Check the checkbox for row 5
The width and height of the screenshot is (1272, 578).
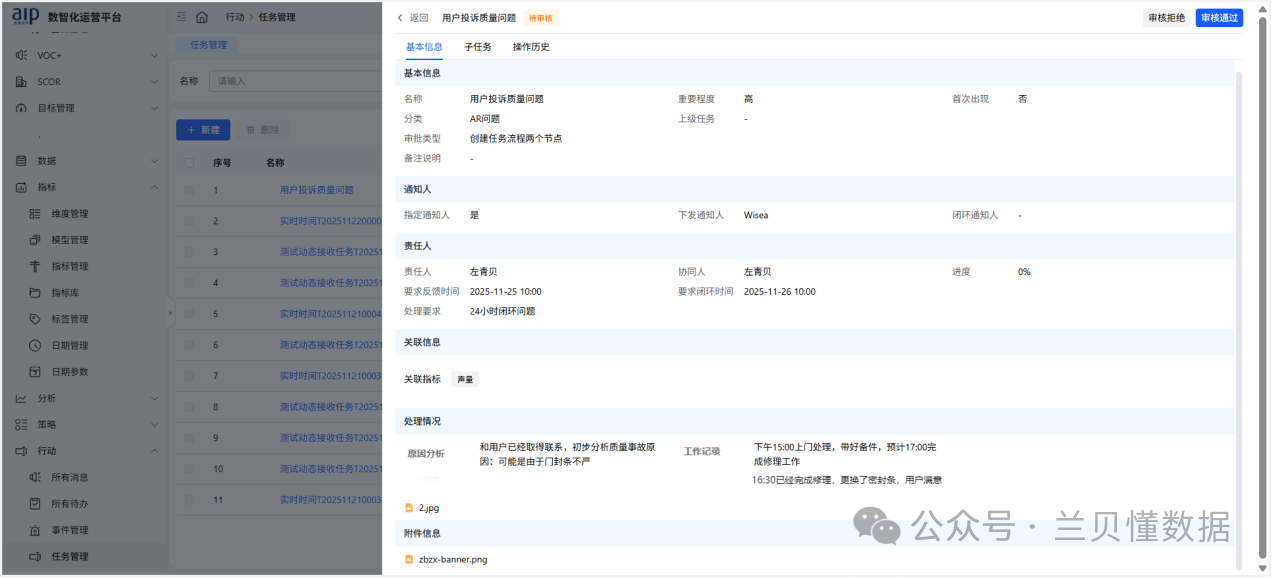click(x=190, y=314)
